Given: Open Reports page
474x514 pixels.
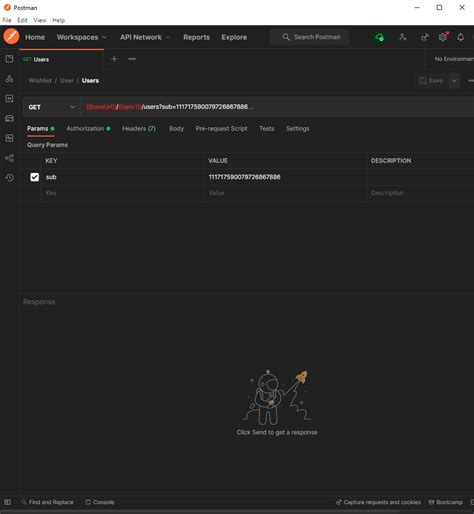Looking at the screenshot, I should pyautogui.click(x=197, y=37).
